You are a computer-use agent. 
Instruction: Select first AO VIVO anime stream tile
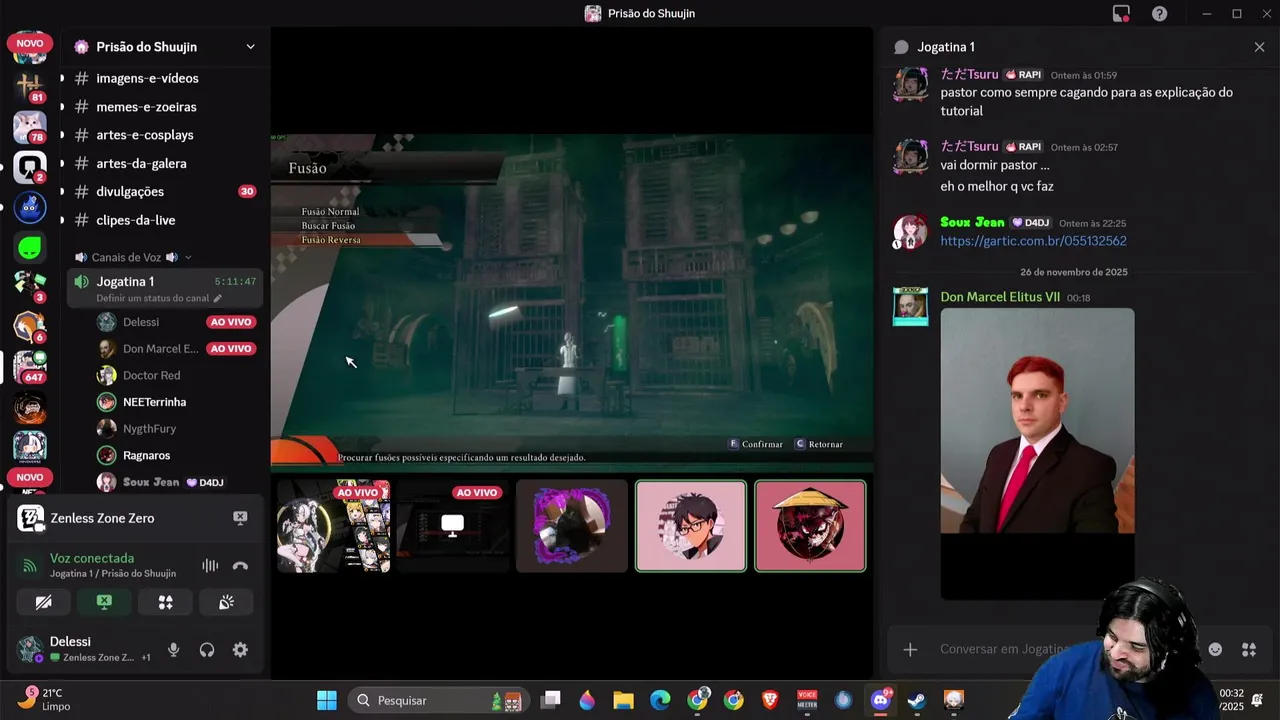(333, 526)
